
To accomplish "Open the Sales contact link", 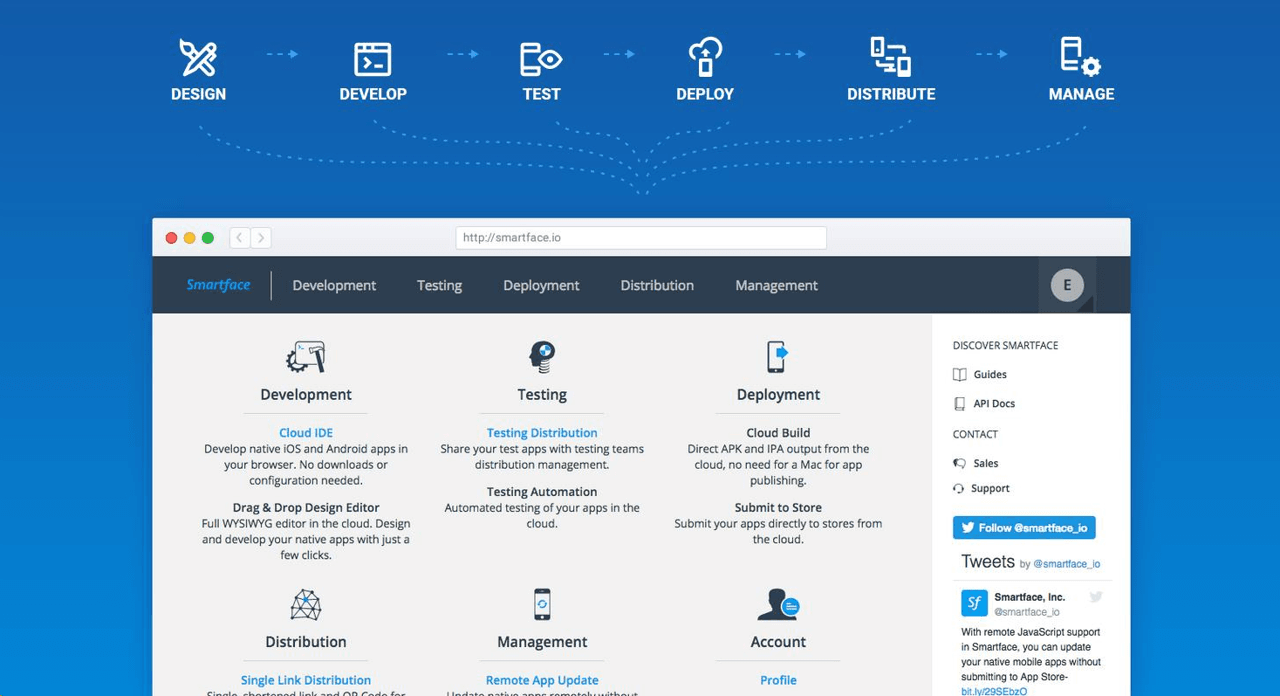I will pos(986,464).
